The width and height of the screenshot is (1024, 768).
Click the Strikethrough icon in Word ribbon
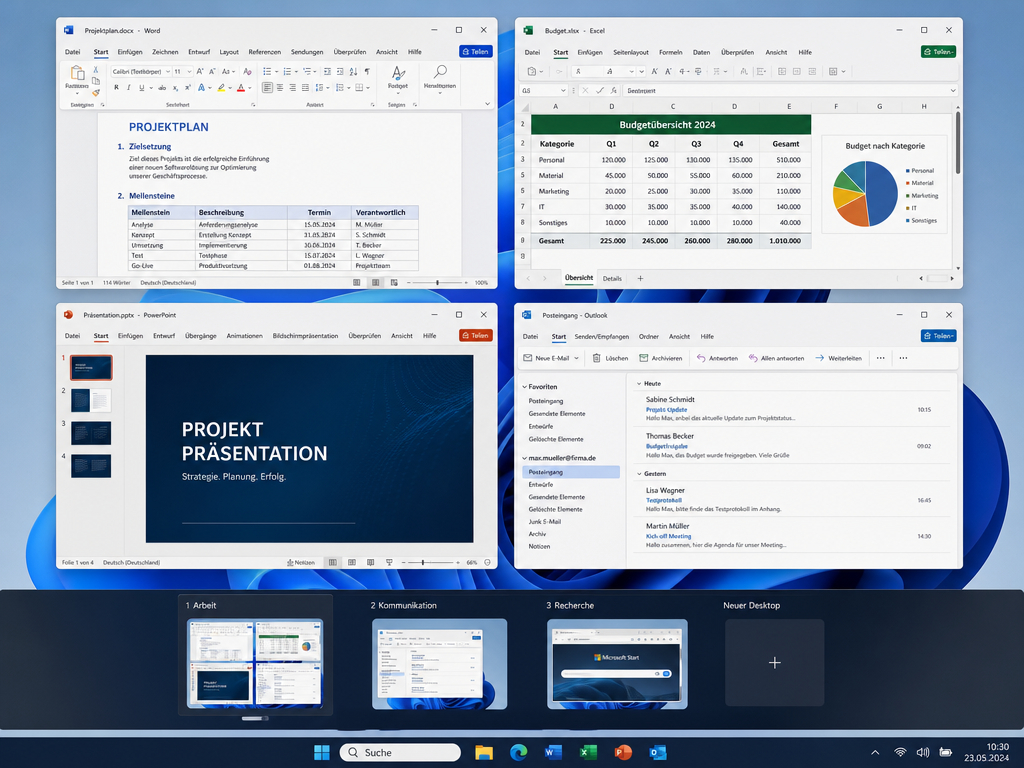pos(162,88)
